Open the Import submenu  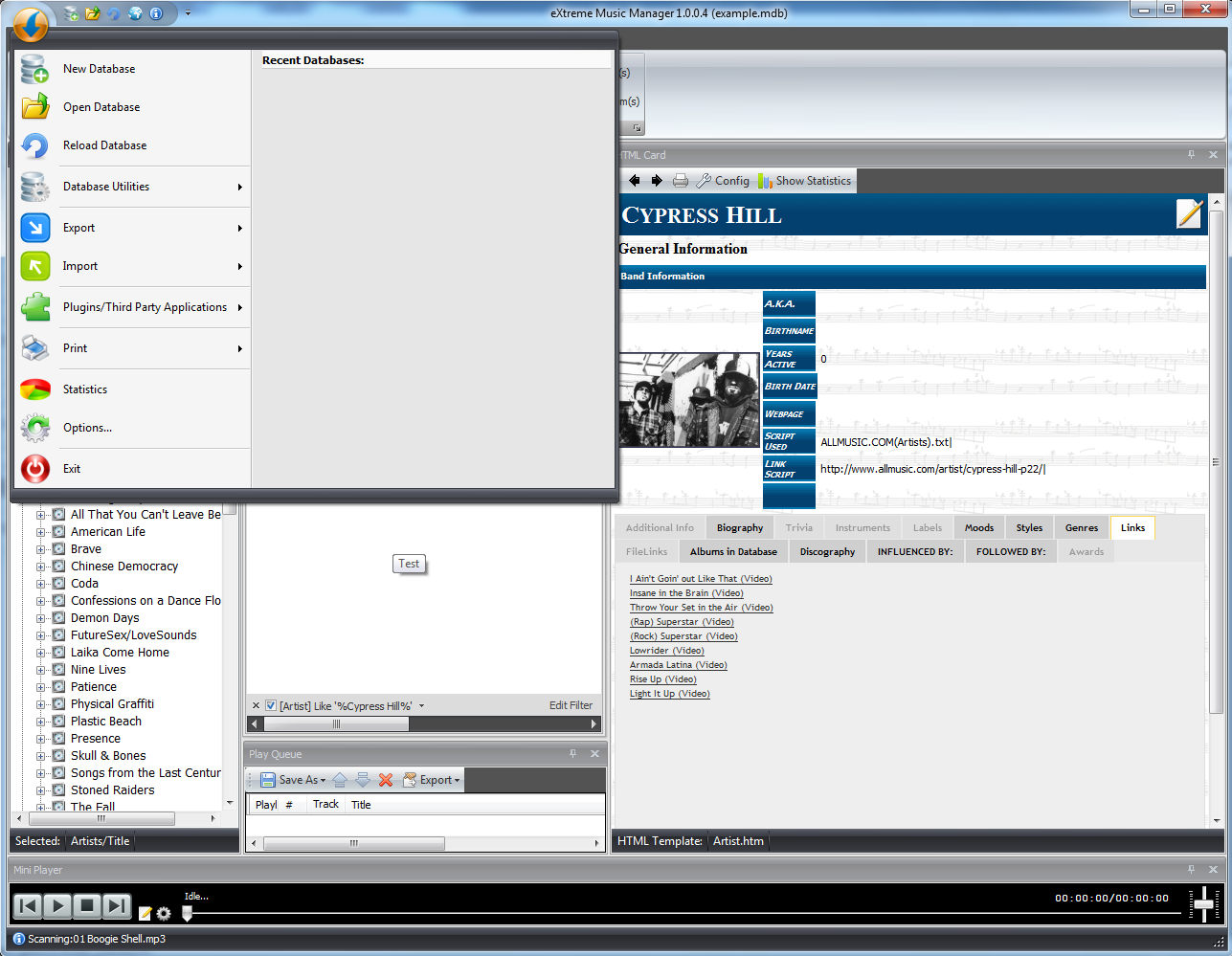click(134, 266)
